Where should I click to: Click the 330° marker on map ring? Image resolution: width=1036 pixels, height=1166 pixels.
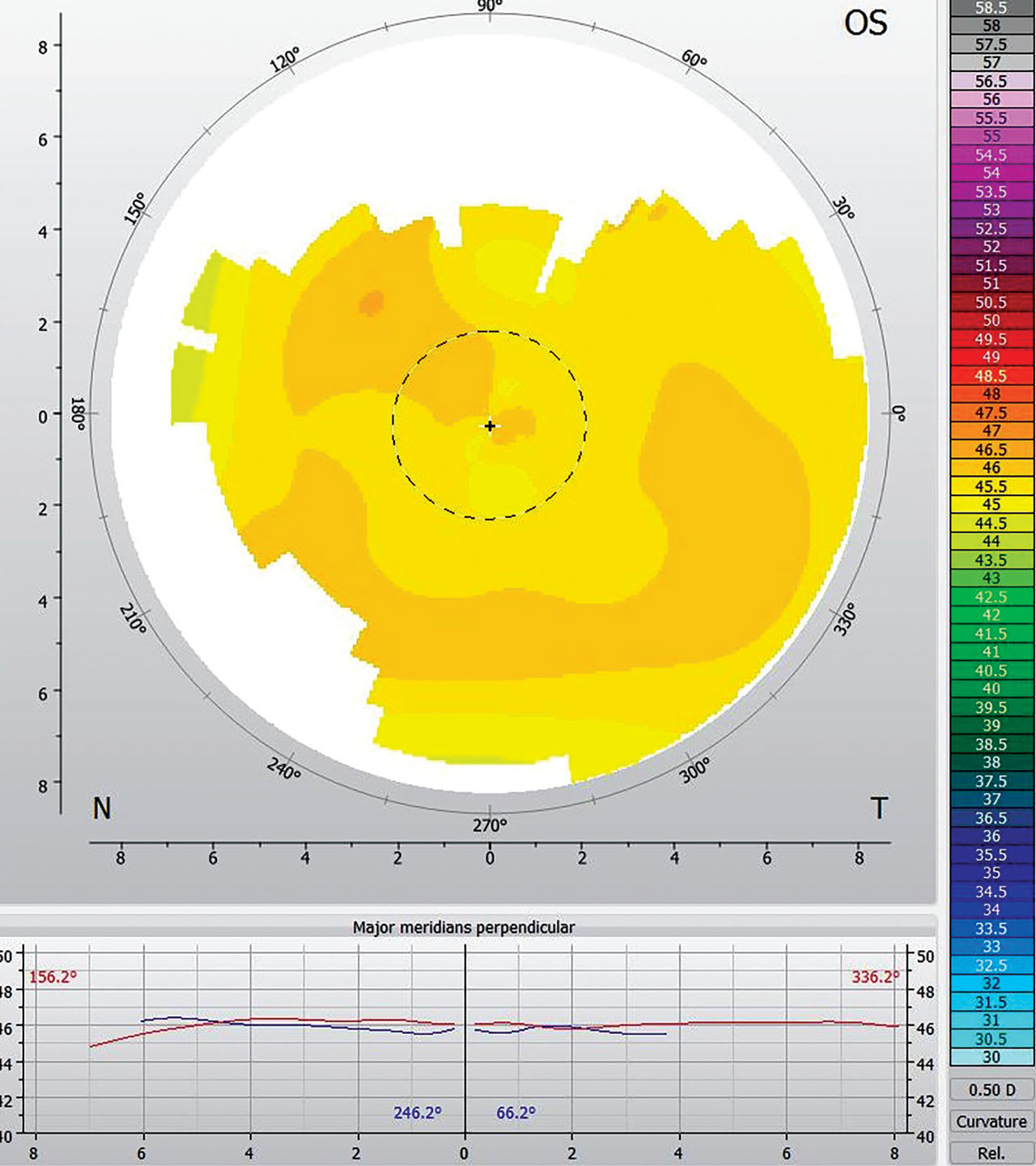844,619
